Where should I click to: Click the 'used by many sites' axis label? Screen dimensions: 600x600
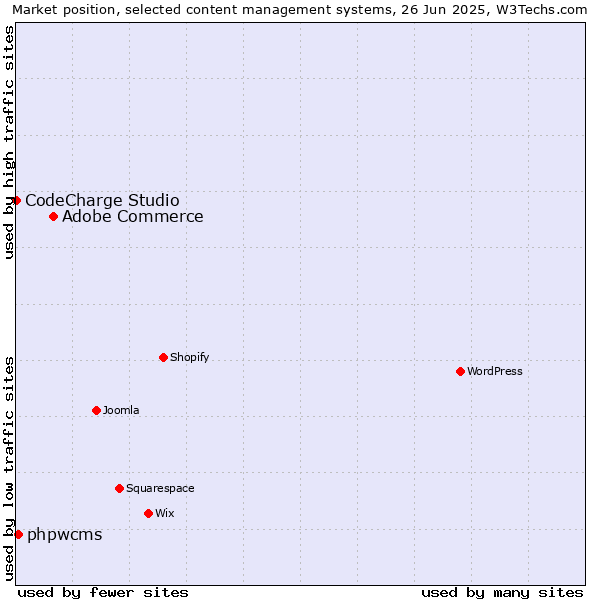point(502,593)
